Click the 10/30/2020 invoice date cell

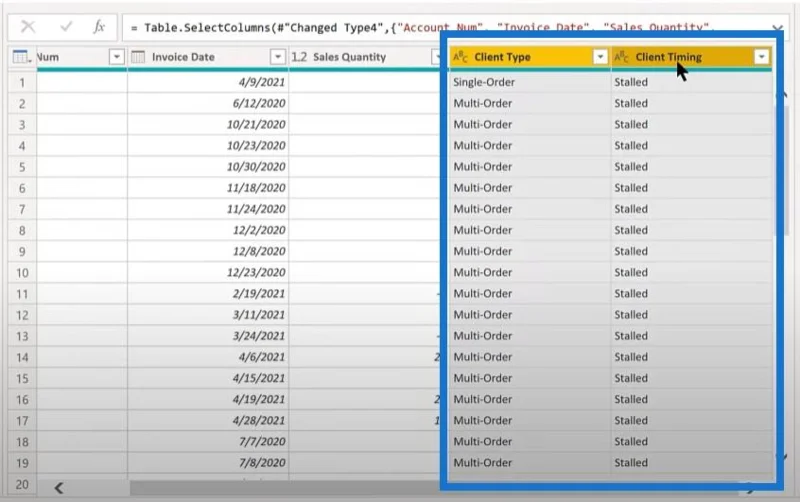[x=208, y=167]
